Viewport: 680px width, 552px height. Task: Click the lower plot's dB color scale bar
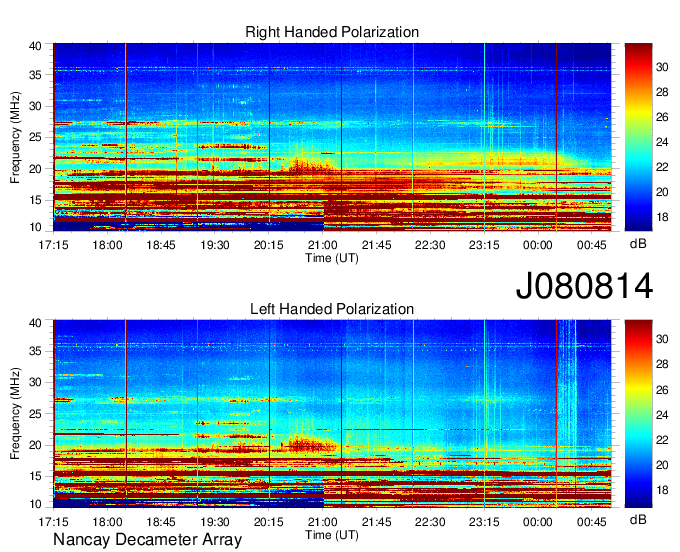coord(638,414)
